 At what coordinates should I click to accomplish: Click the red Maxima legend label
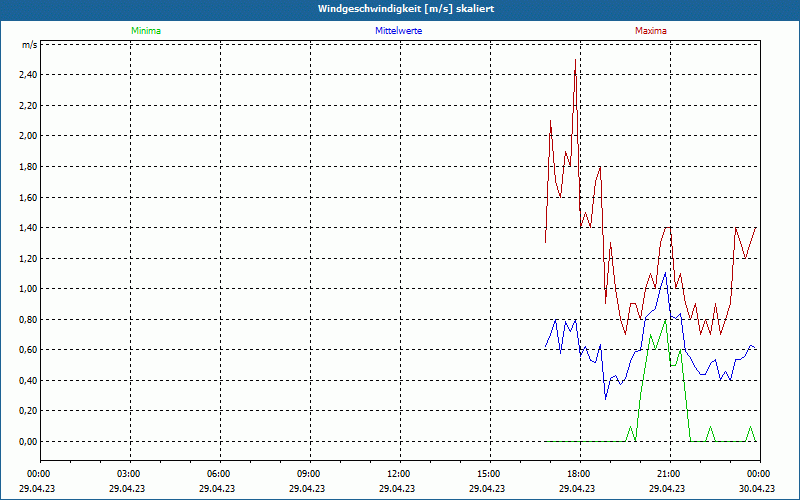(651, 31)
